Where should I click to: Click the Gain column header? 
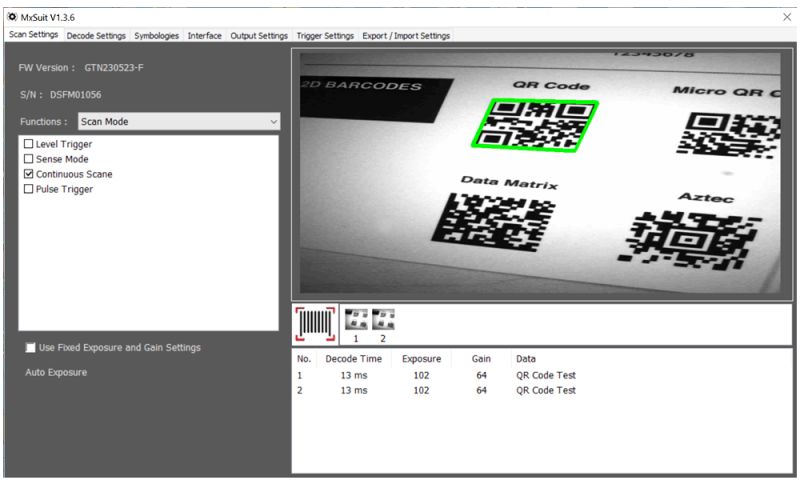[481, 359]
